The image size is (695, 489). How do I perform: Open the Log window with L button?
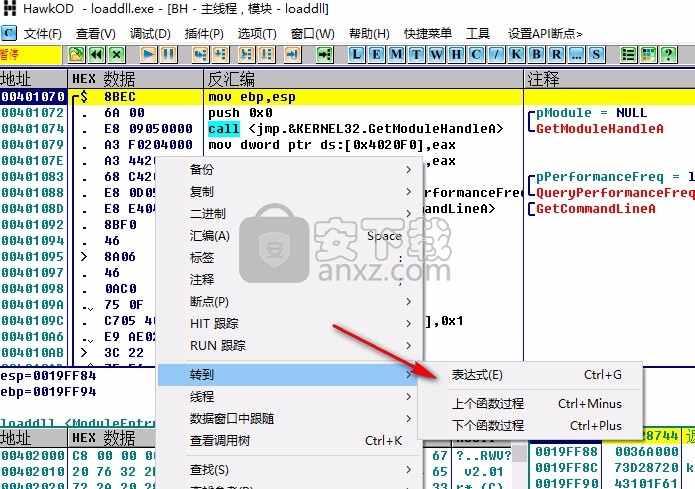tap(356, 55)
